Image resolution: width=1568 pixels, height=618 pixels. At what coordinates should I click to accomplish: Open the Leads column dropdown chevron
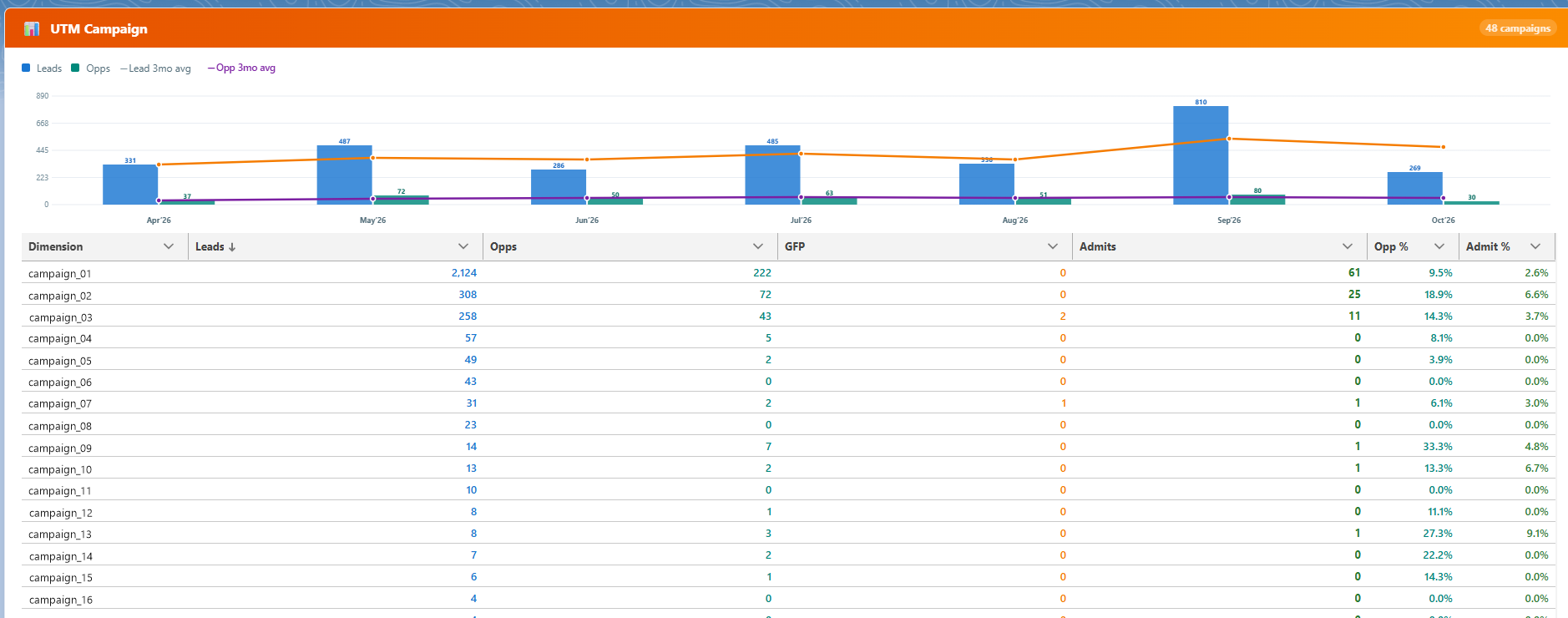tap(463, 246)
